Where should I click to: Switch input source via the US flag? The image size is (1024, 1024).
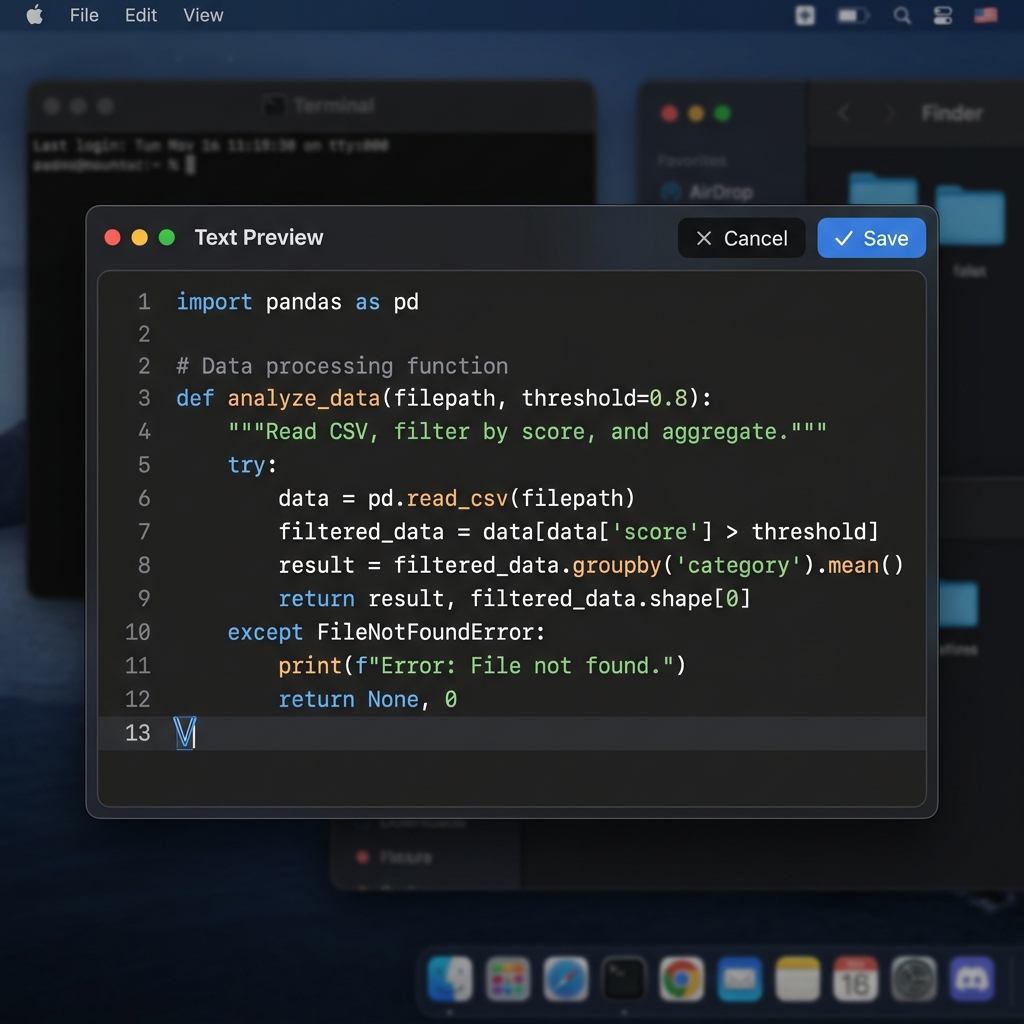[x=984, y=15]
